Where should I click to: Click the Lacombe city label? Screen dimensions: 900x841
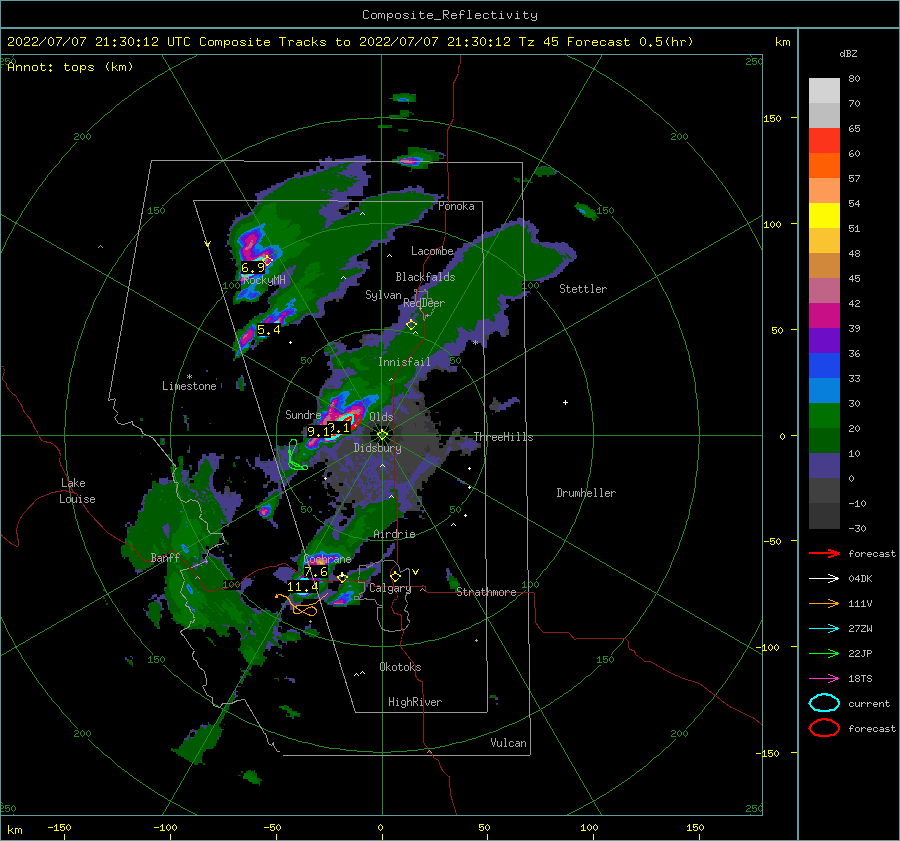[432, 251]
